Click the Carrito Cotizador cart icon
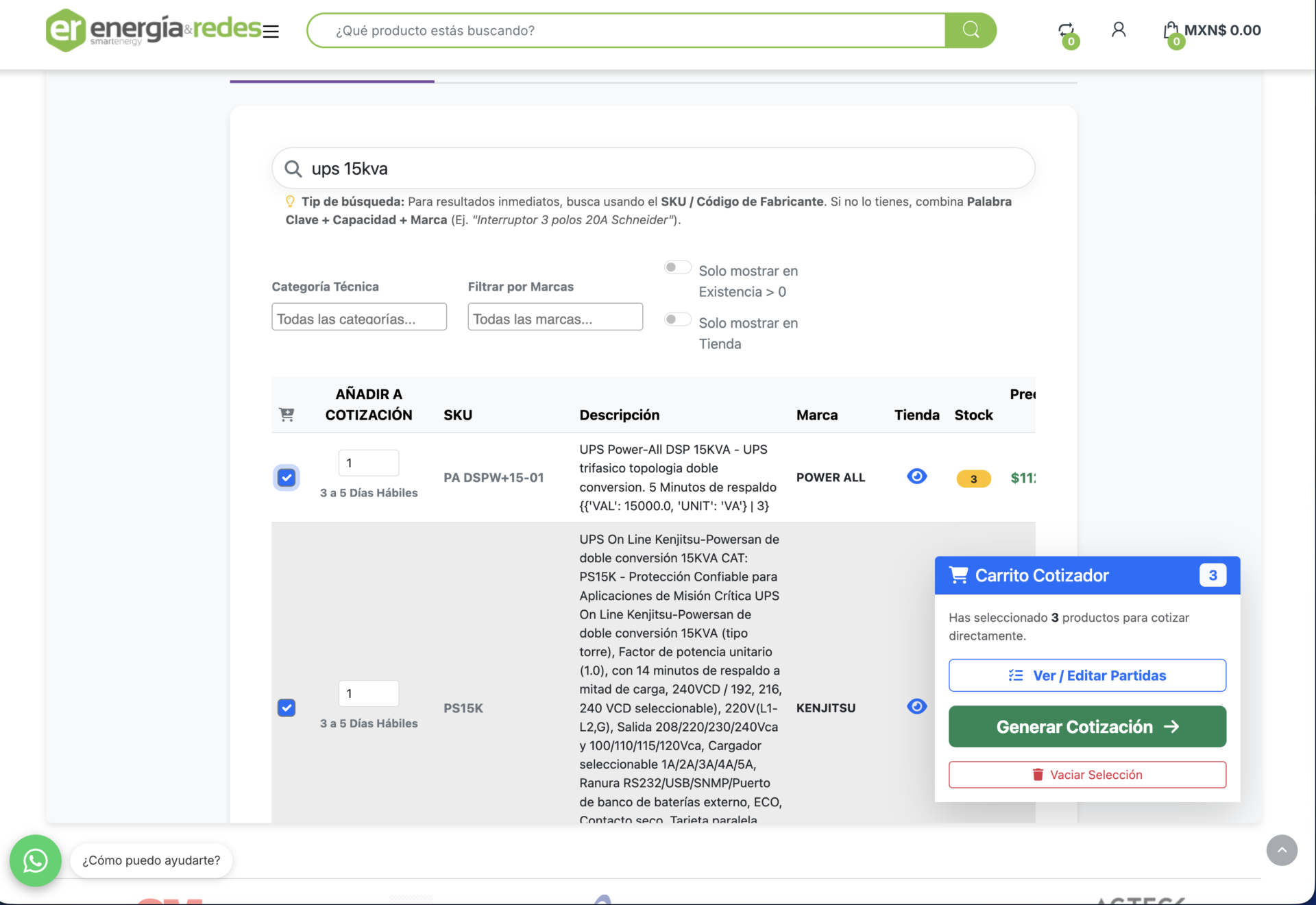Image resolution: width=1316 pixels, height=905 pixels. (958, 575)
